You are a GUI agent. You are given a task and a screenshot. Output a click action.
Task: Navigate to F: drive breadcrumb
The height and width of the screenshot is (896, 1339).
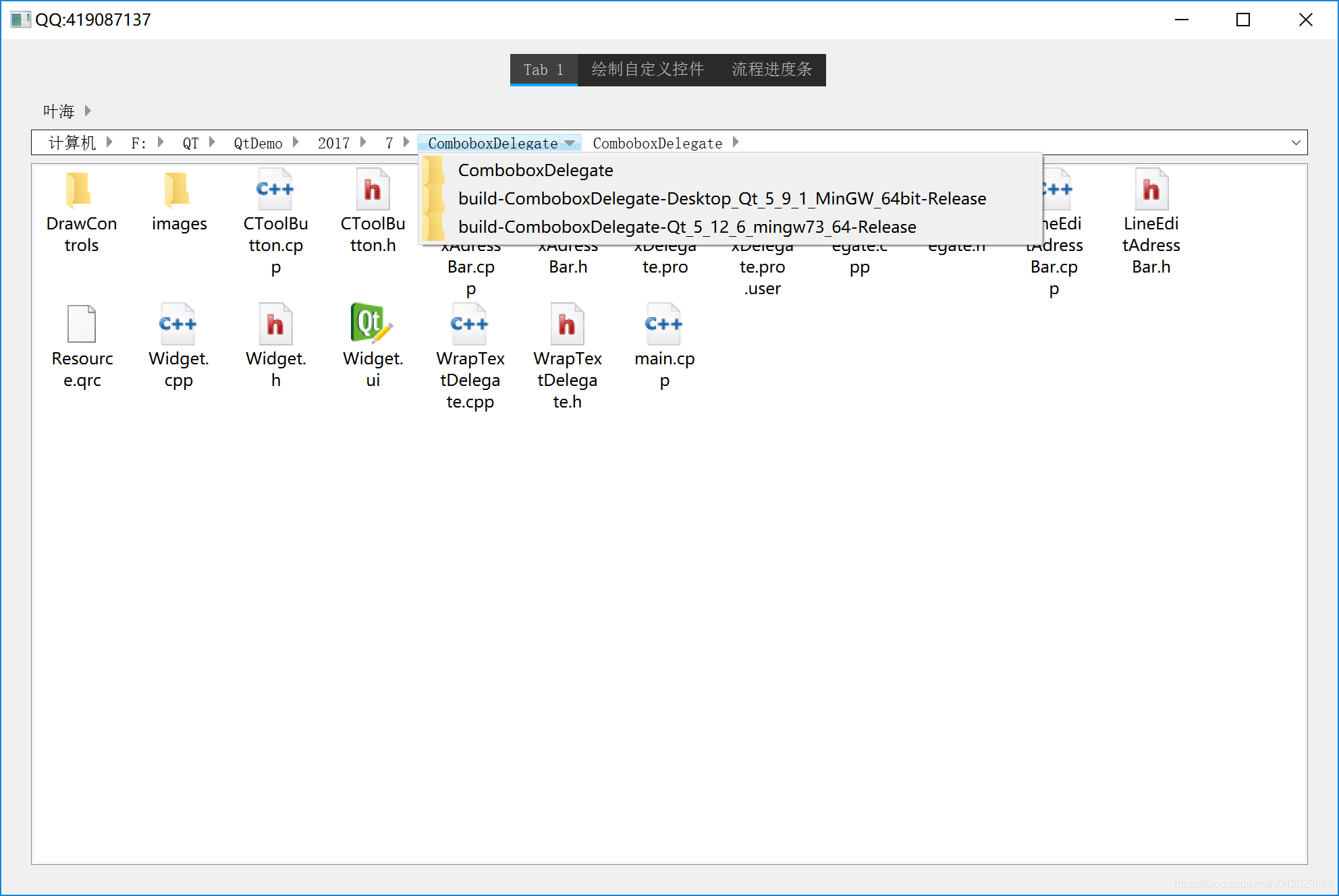pyautogui.click(x=138, y=143)
